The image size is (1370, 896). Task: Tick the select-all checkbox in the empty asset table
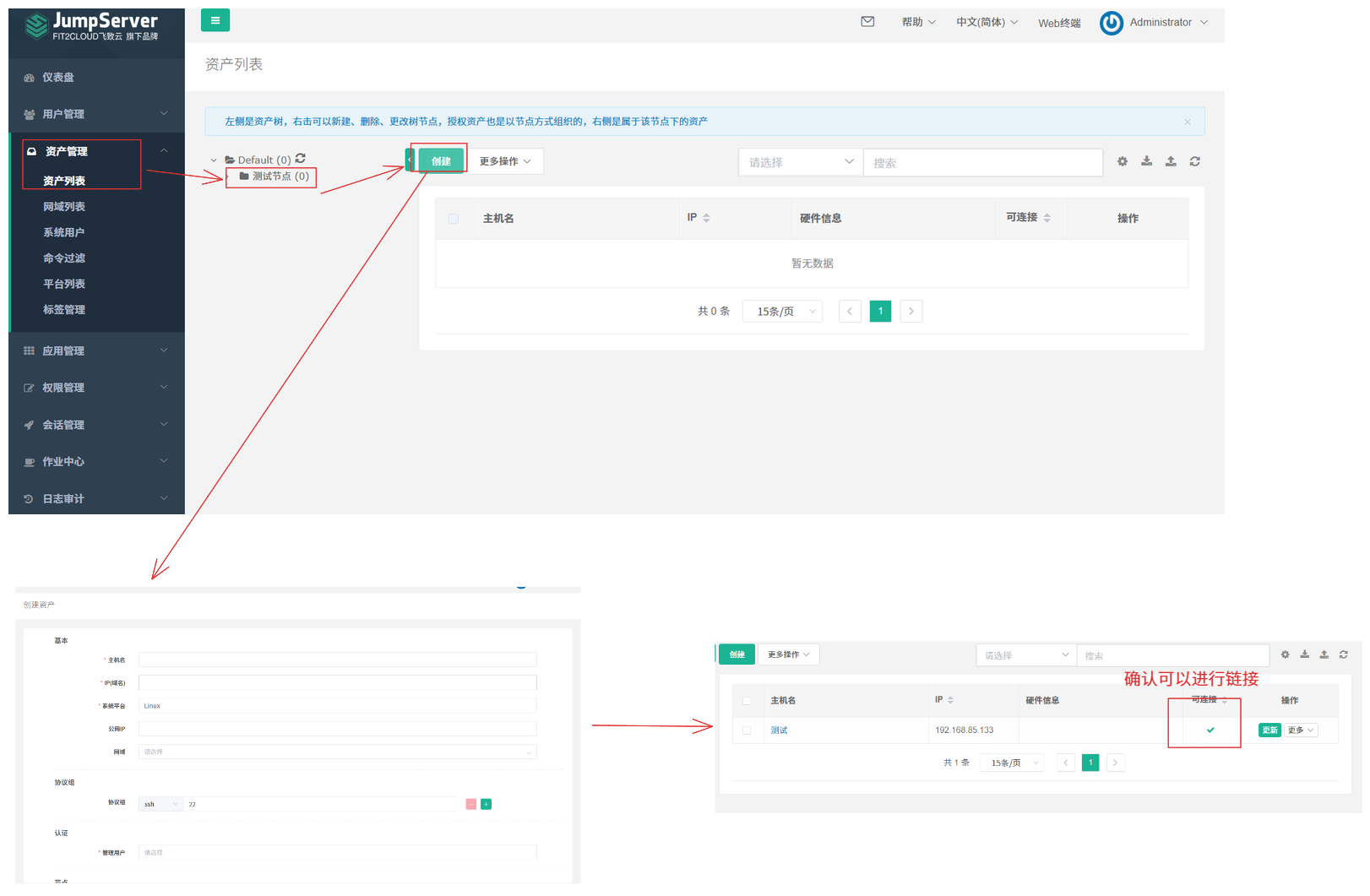coord(454,219)
